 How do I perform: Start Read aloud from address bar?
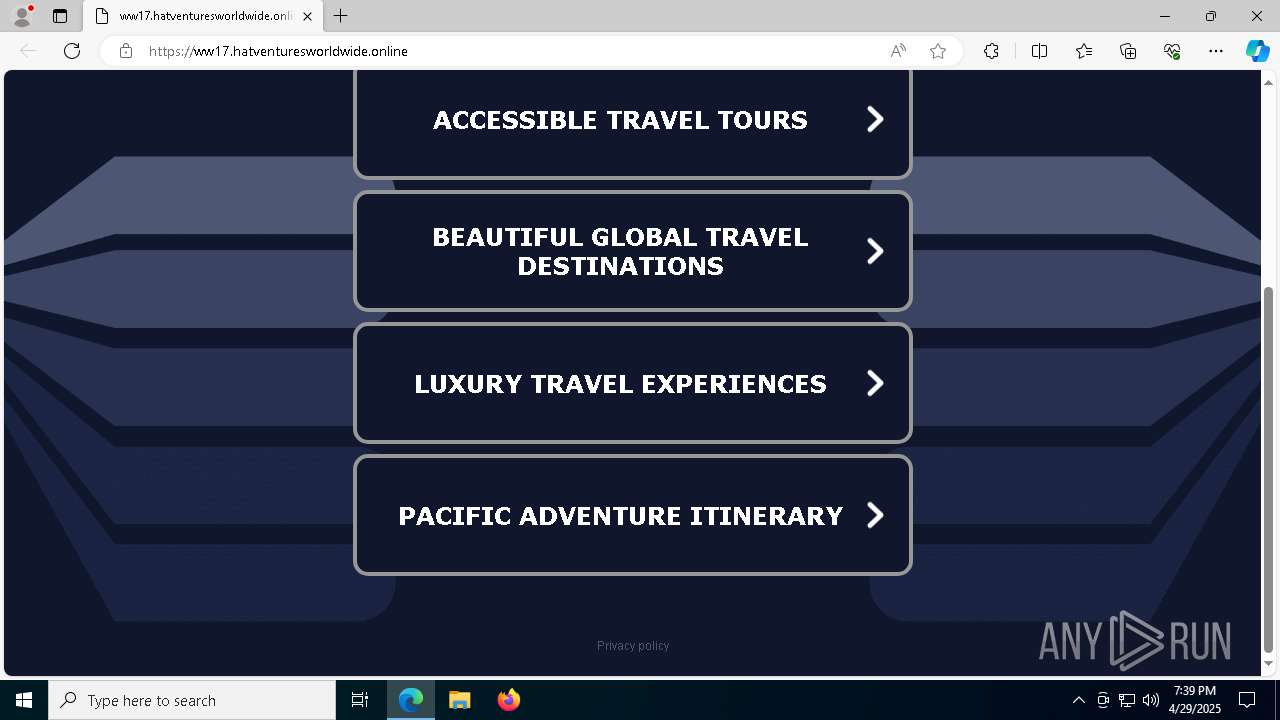(x=898, y=51)
